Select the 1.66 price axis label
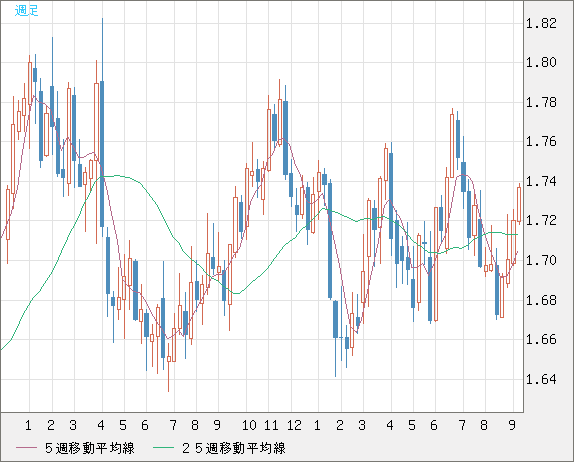The width and height of the screenshot is (574, 462). coord(541,339)
